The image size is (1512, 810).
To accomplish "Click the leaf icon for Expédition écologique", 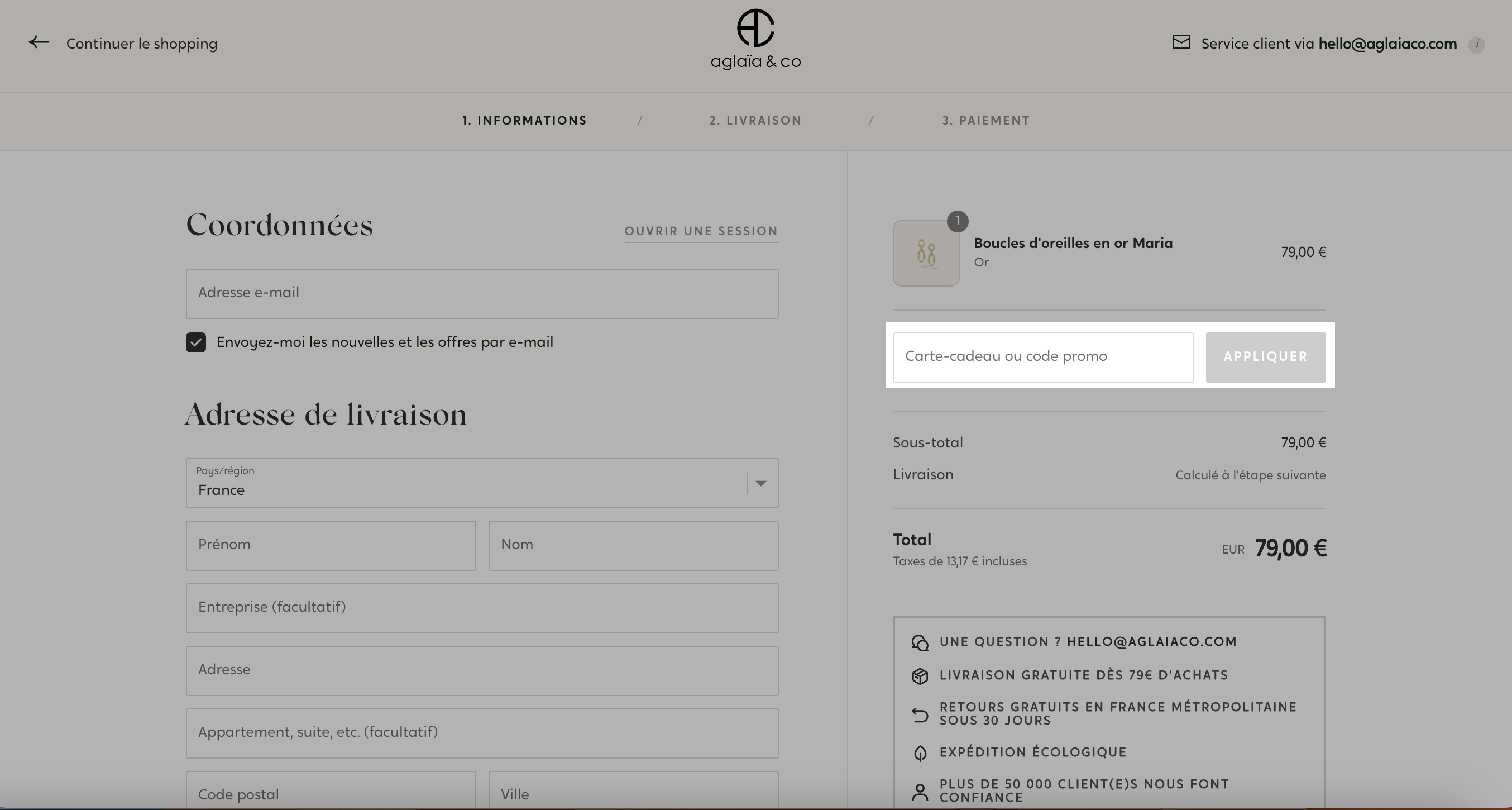I will click(920, 753).
